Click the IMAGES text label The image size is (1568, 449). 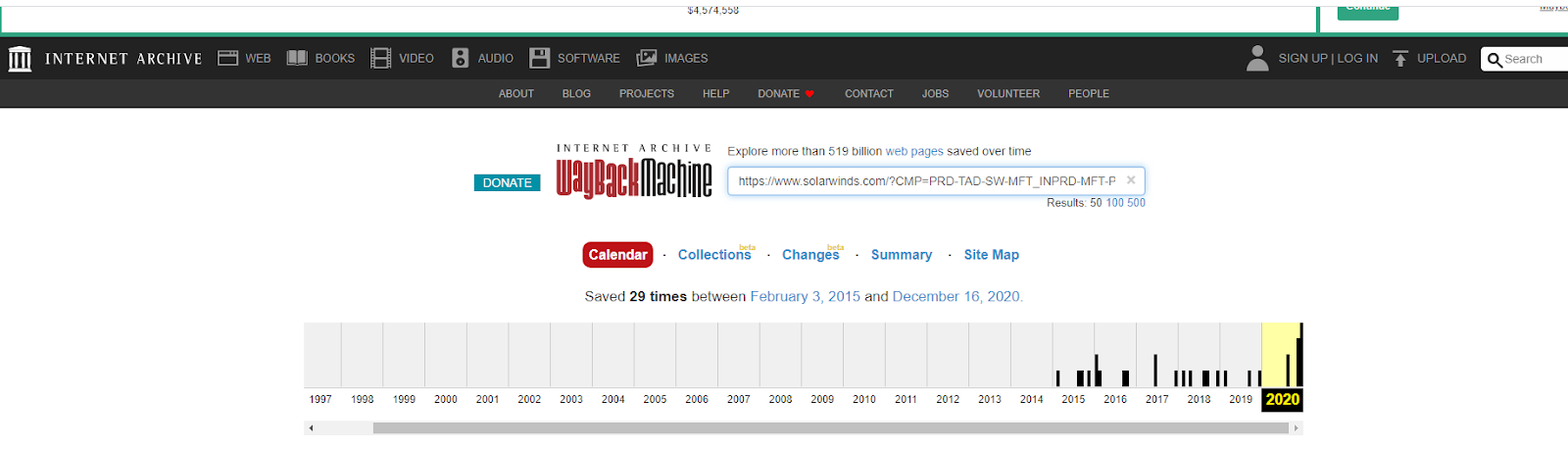pyautogui.click(x=686, y=59)
